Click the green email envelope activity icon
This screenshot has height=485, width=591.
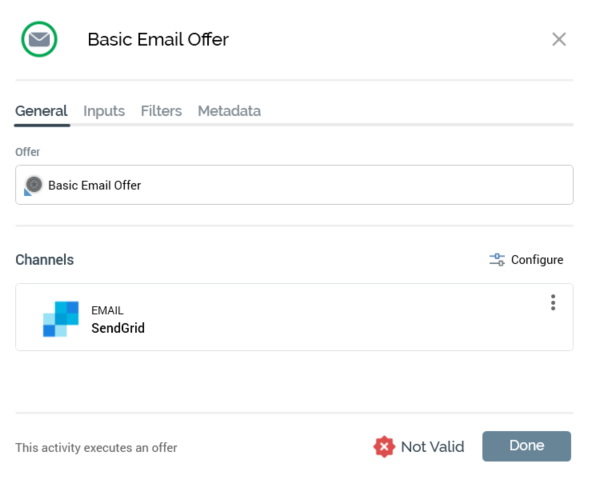(39, 39)
